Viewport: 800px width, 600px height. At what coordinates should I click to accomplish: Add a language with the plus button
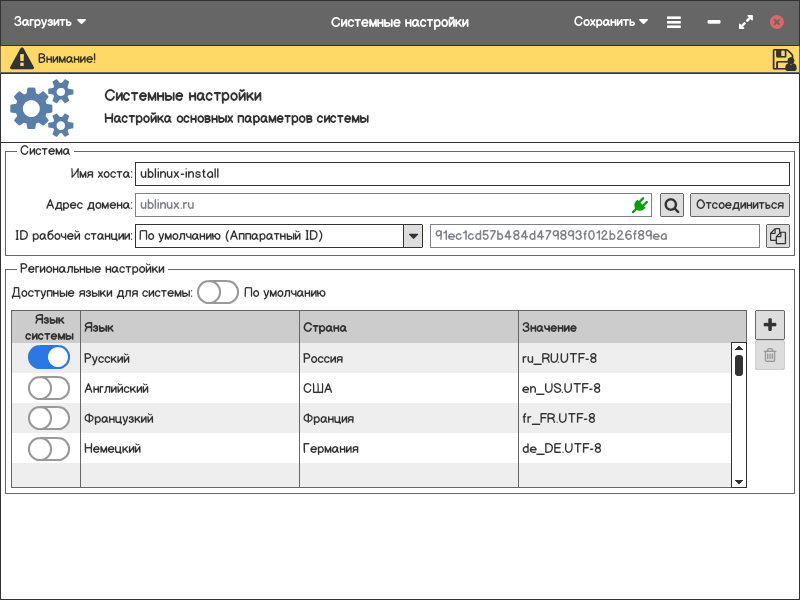[x=769, y=325]
